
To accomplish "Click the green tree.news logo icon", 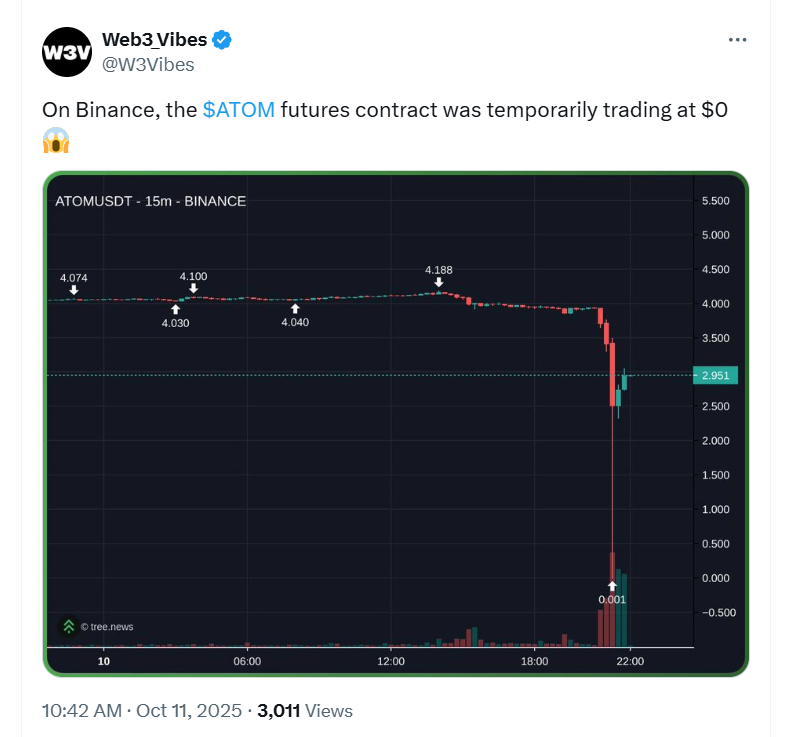I will (68, 627).
